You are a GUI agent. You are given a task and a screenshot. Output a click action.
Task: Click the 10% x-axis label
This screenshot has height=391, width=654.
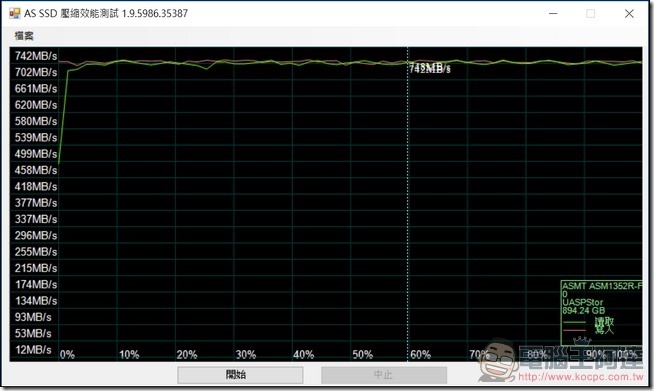[129, 355]
